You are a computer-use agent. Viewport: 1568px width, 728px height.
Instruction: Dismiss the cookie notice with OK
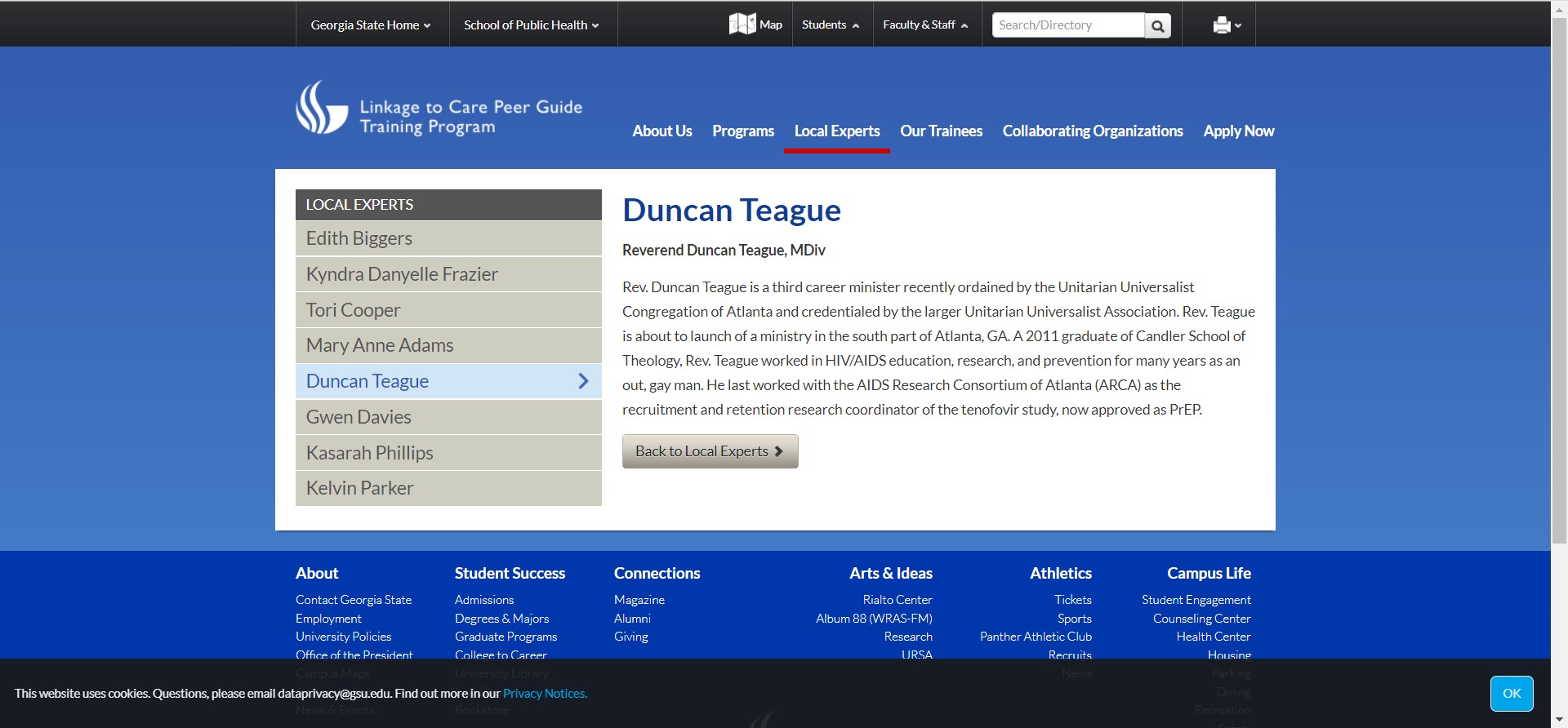[x=1511, y=694]
